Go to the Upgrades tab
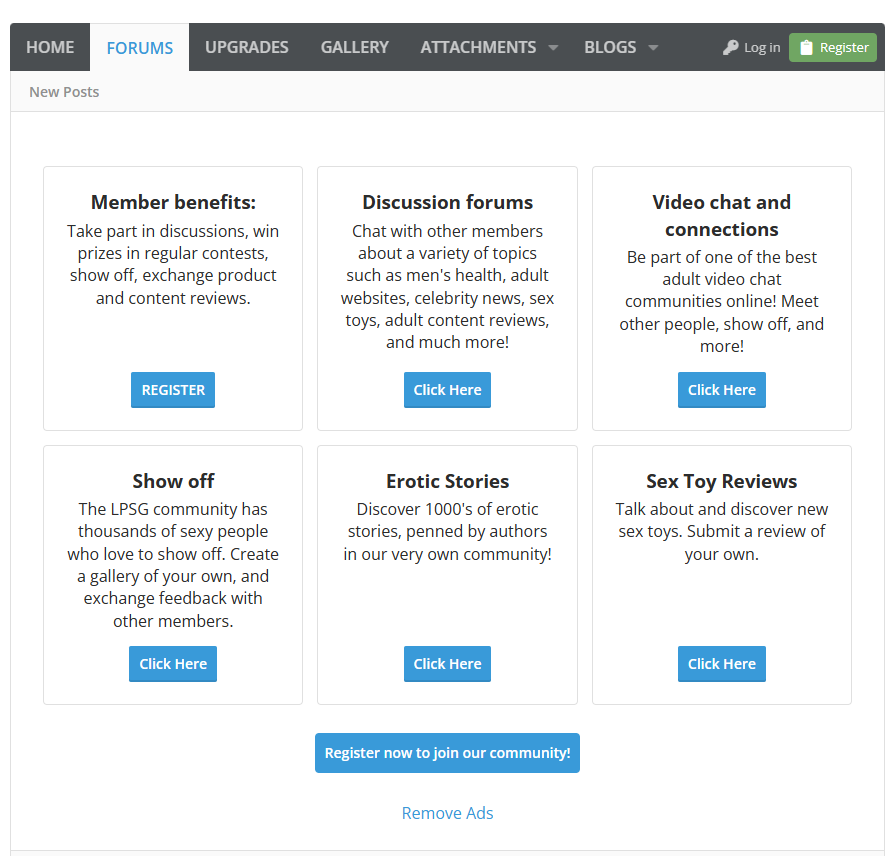The width and height of the screenshot is (892, 856). (x=247, y=47)
